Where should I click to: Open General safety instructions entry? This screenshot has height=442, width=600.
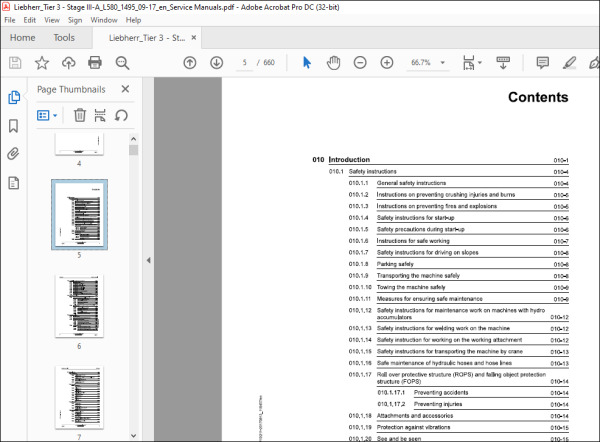[458, 183]
